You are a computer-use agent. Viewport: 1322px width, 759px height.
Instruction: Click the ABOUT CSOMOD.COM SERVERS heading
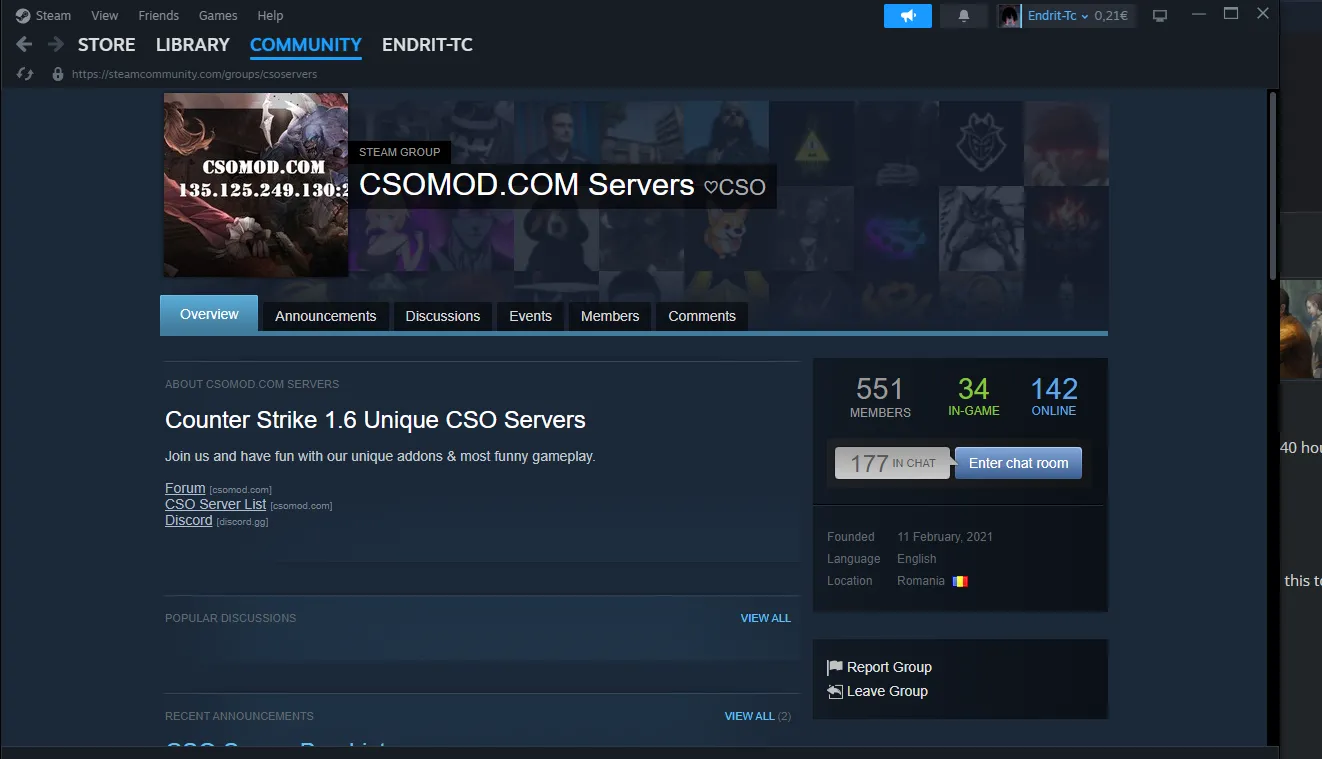(252, 384)
